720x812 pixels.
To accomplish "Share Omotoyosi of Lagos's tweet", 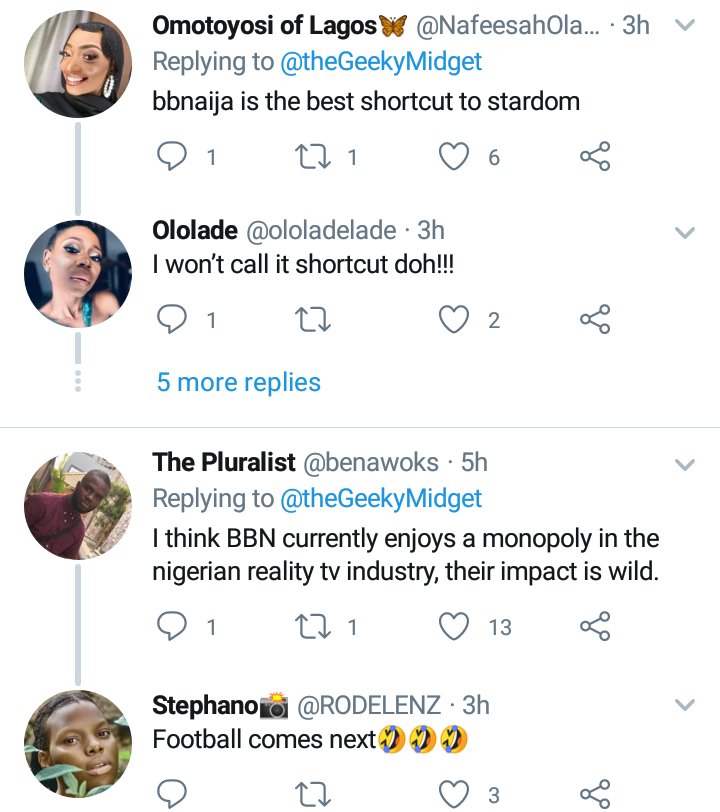I will click(595, 157).
